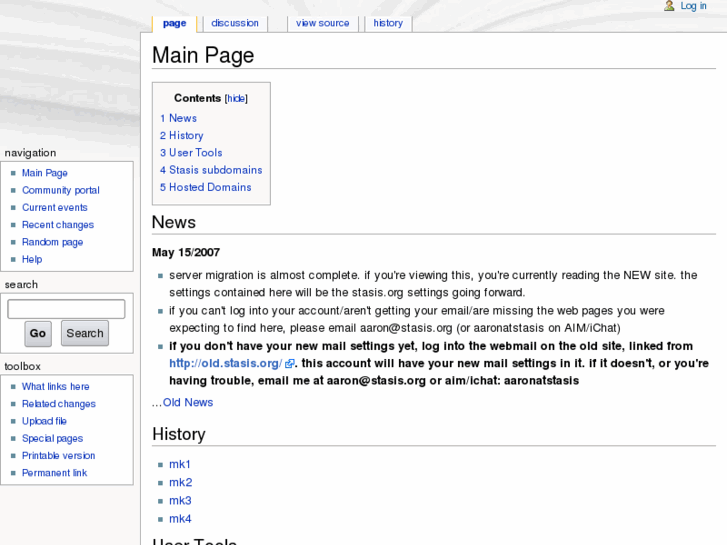Hide the Contents table via hide link
The width and height of the screenshot is (727, 545).
[x=236, y=98]
